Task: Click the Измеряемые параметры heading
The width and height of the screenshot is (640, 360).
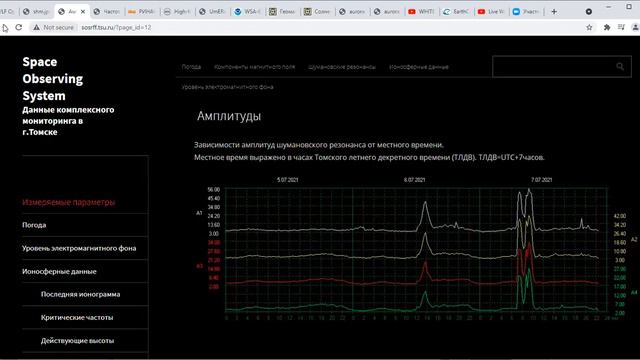Action: click(69, 202)
